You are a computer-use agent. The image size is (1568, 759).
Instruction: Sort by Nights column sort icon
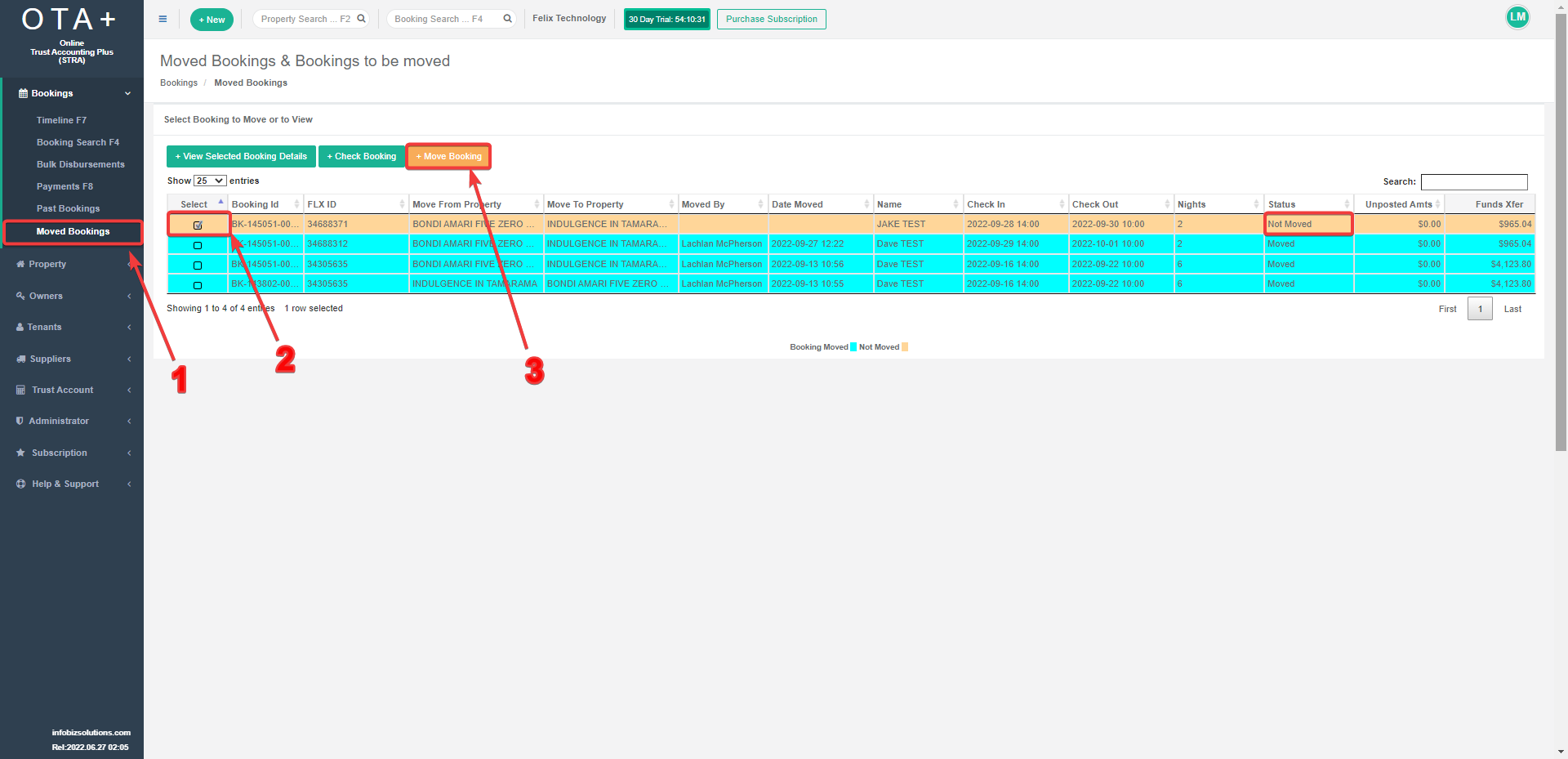pyautogui.click(x=1256, y=204)
